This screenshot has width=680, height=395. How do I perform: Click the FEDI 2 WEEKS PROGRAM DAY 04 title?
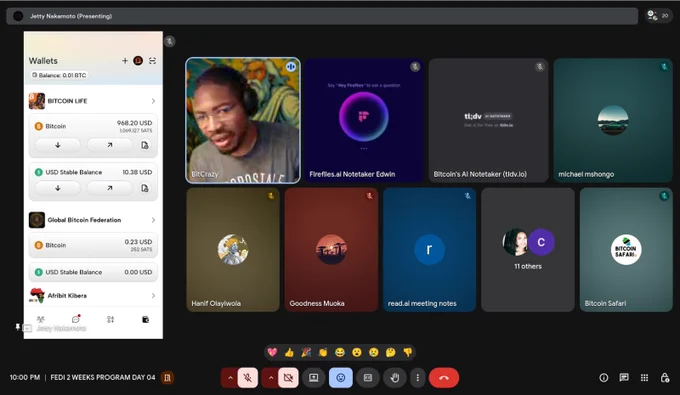click(103, 378)
